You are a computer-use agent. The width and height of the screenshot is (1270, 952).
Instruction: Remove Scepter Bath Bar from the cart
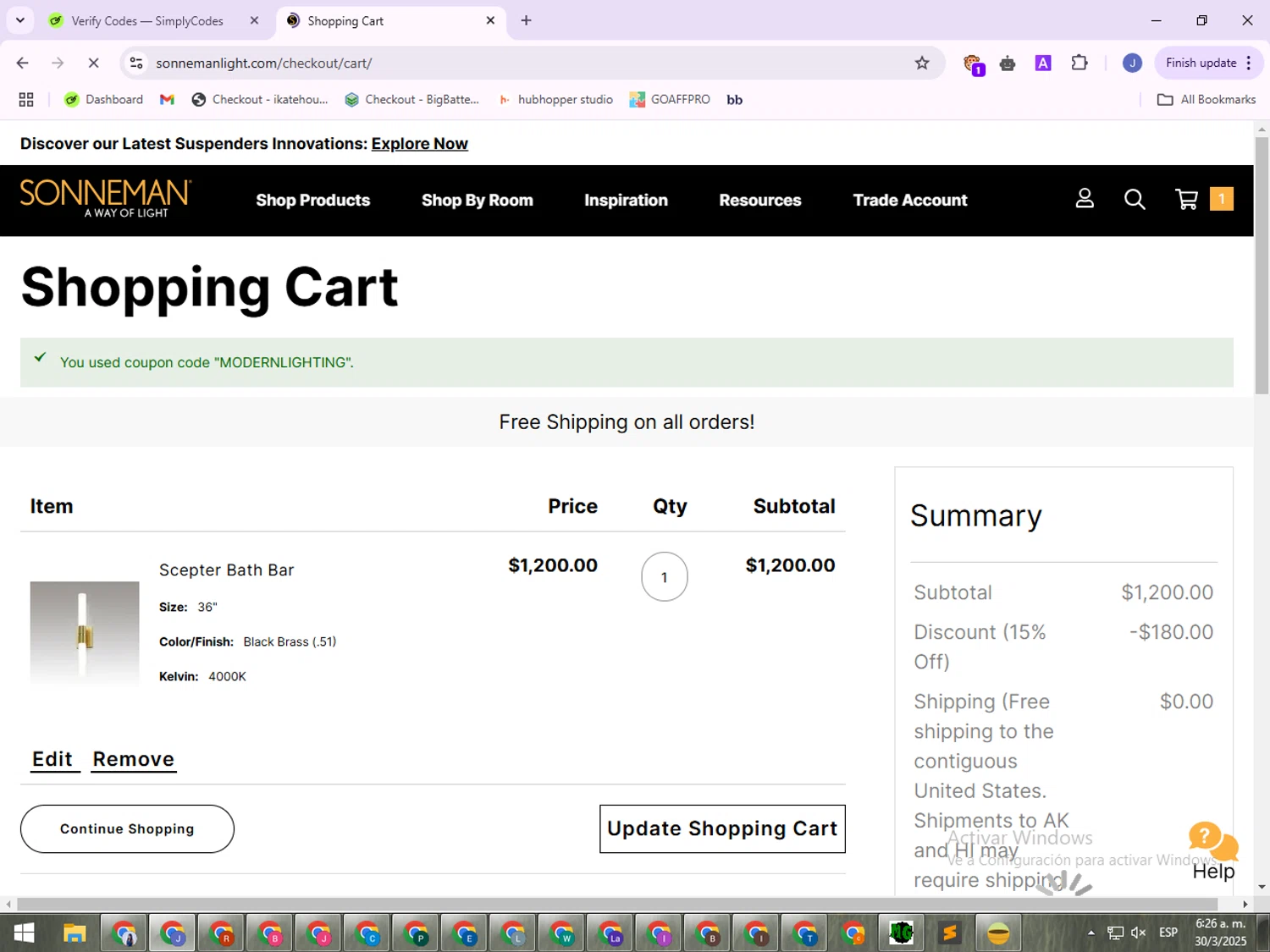click(134, 759)
